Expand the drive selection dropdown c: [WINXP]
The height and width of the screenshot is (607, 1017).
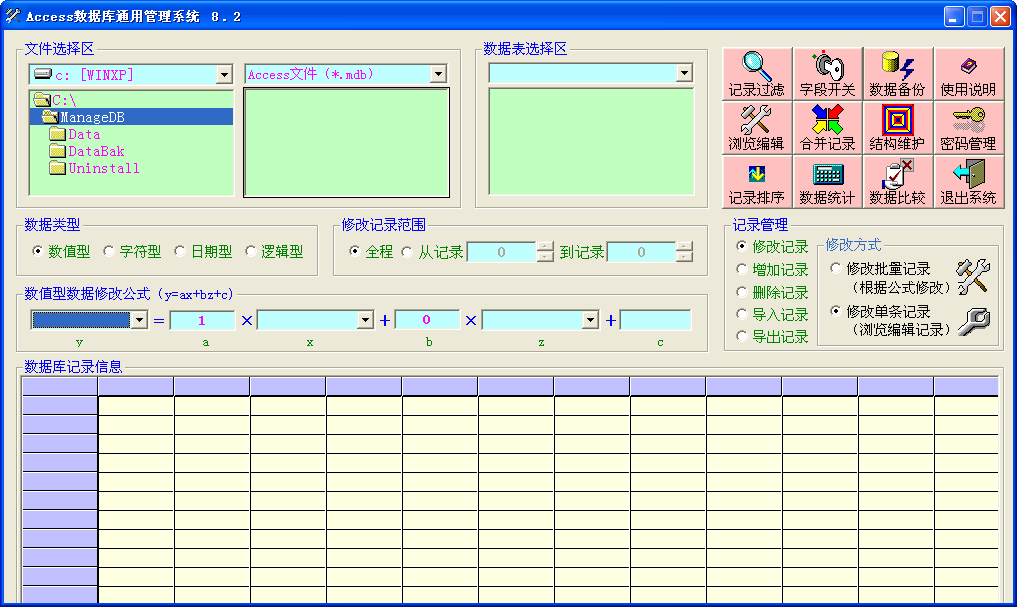point(224,75)
